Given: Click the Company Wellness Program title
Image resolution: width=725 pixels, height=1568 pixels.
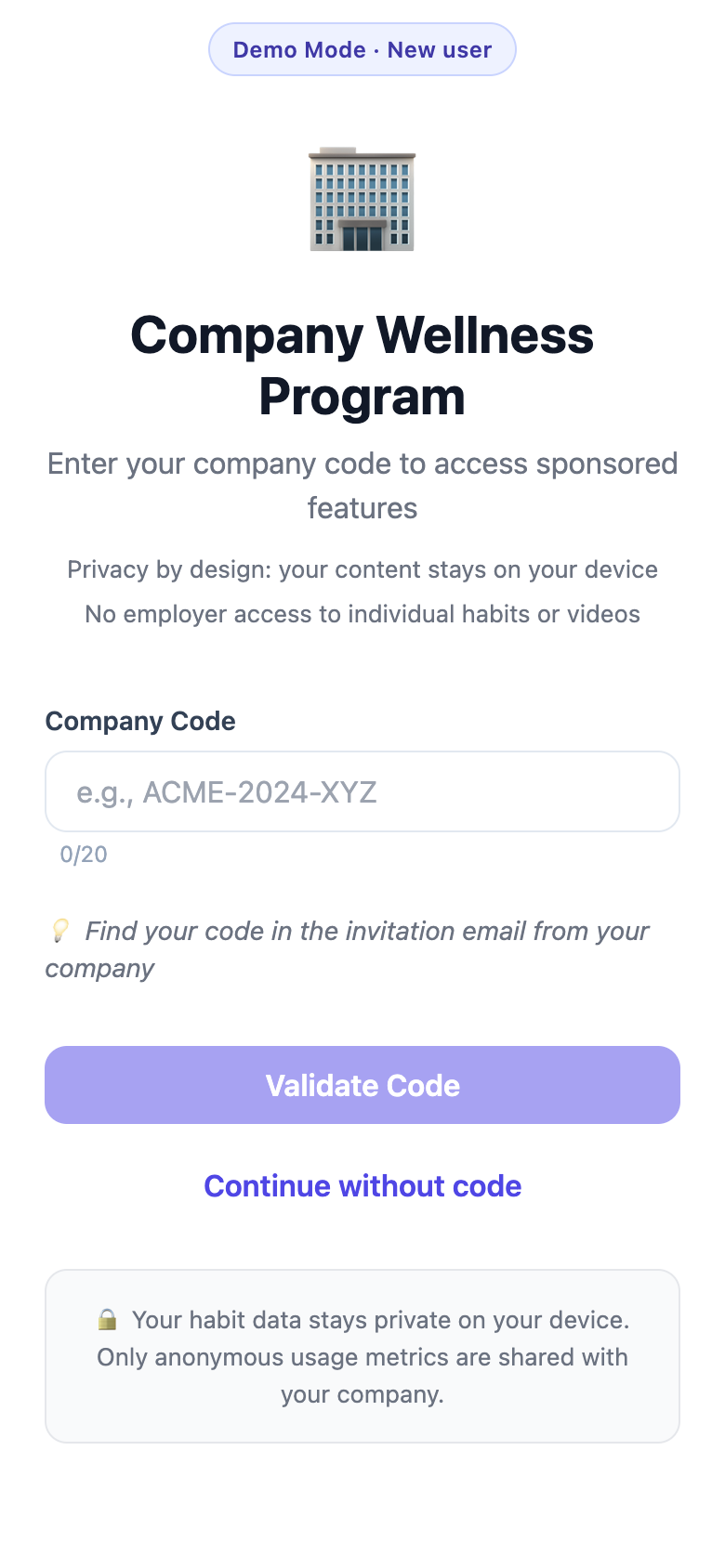Looking at the screenshot, I should (362, 366).
